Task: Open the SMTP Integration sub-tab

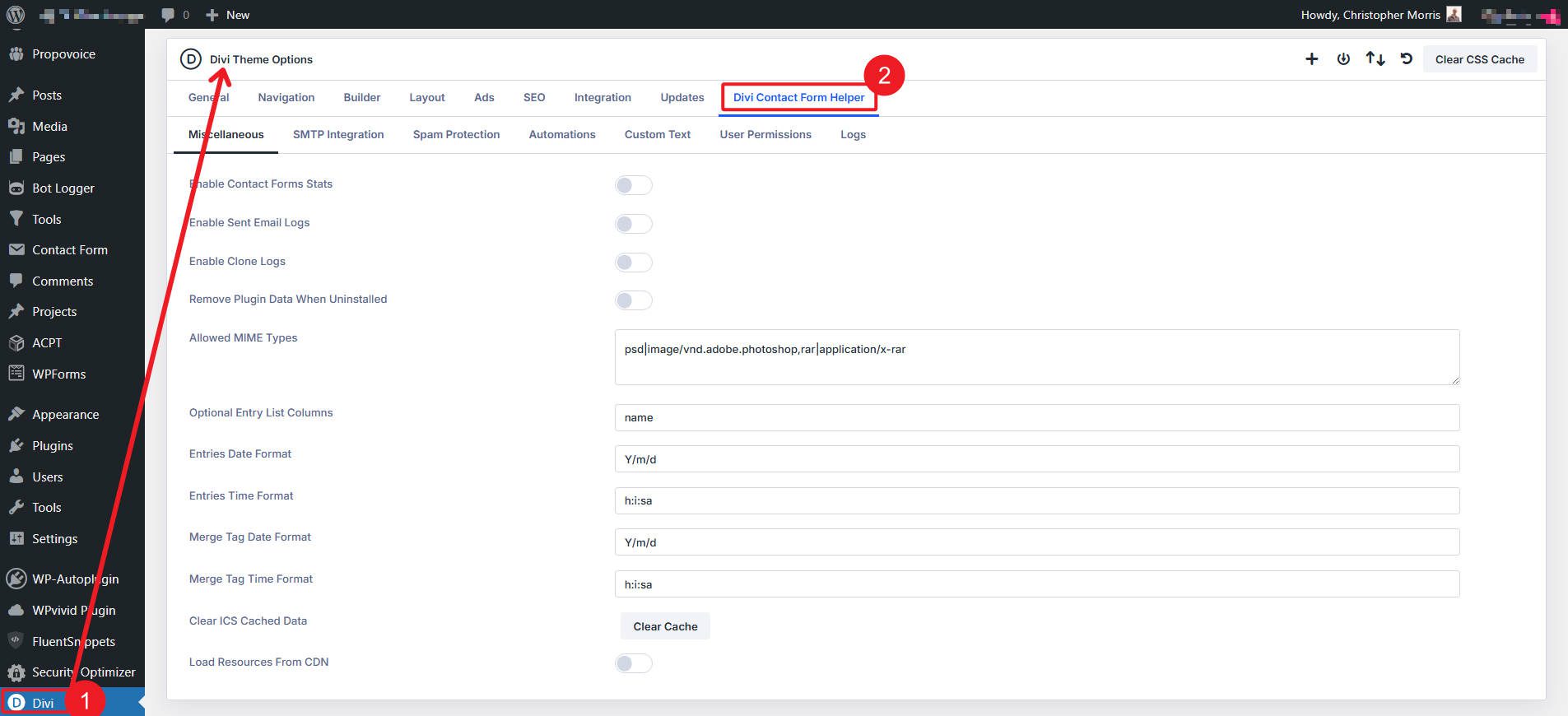Action: [338, 135]
